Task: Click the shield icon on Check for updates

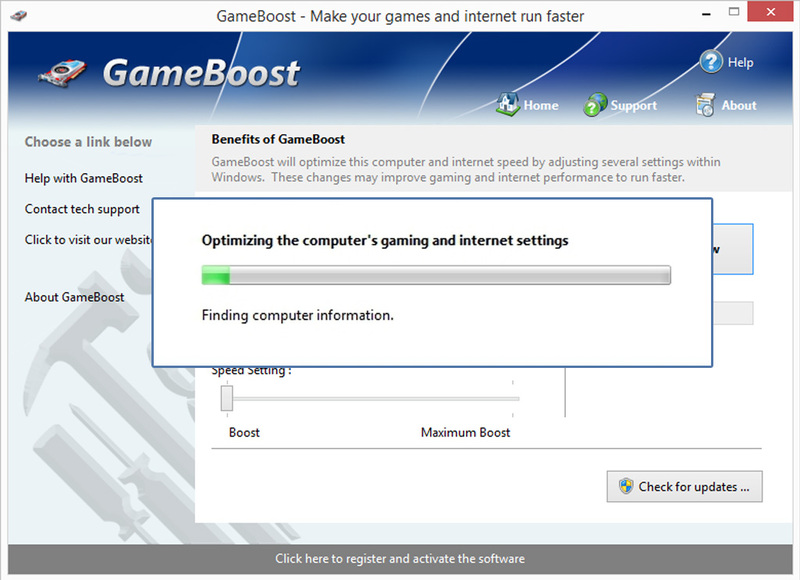Action: (626, 486)
